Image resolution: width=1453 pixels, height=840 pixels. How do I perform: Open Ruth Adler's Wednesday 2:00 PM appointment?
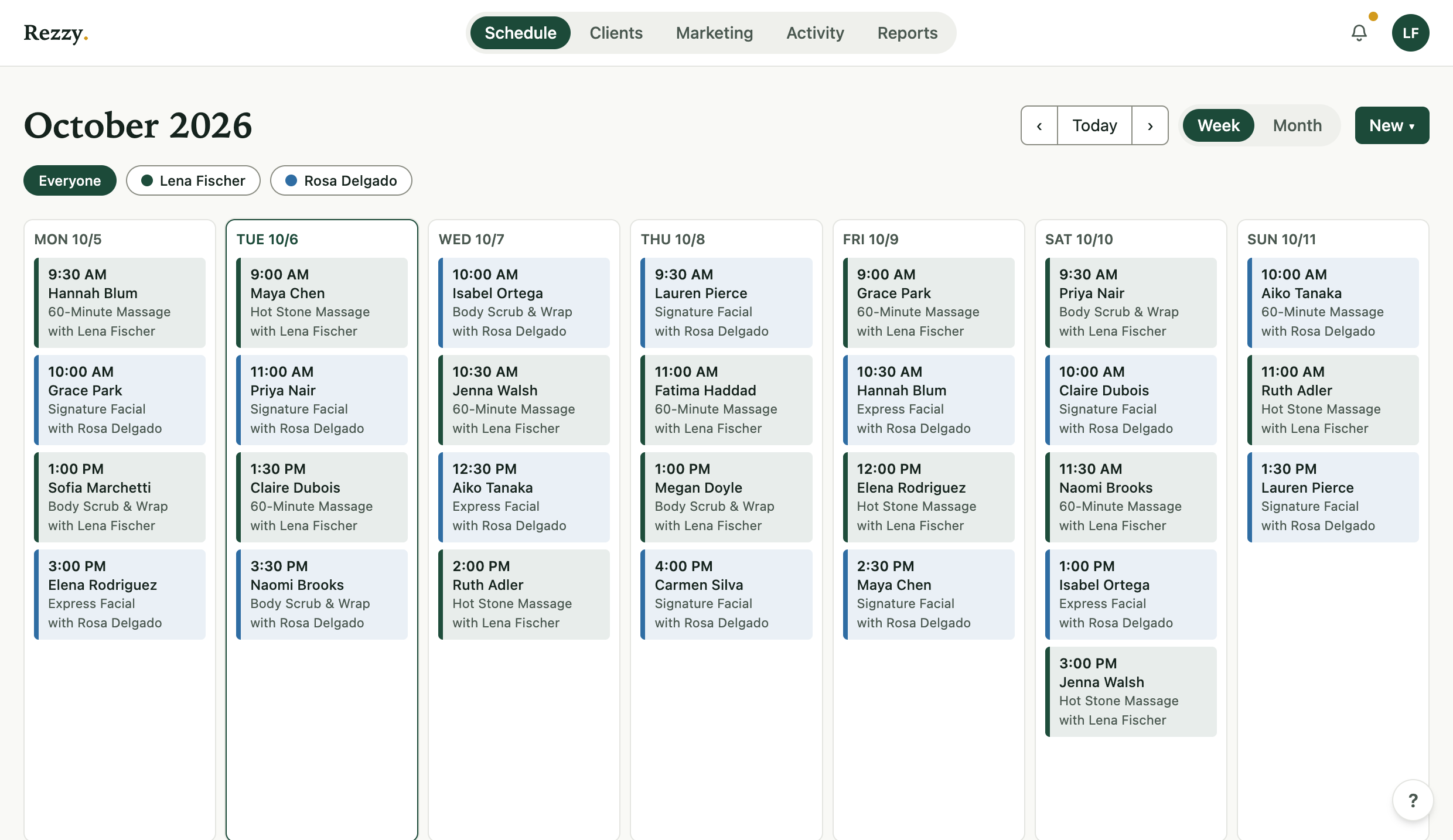pyautogui.click(x=524, y=594)
